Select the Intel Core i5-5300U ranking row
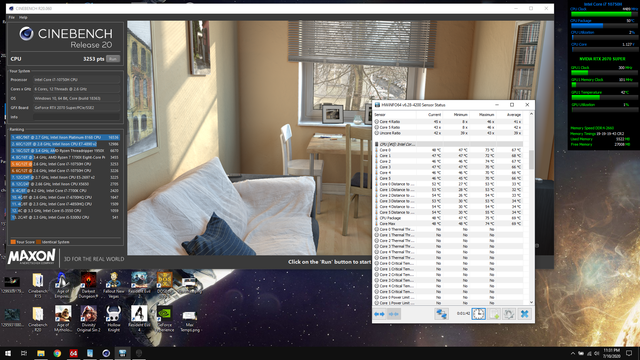This screenshot has width=640, height=360. pos(65,217)
